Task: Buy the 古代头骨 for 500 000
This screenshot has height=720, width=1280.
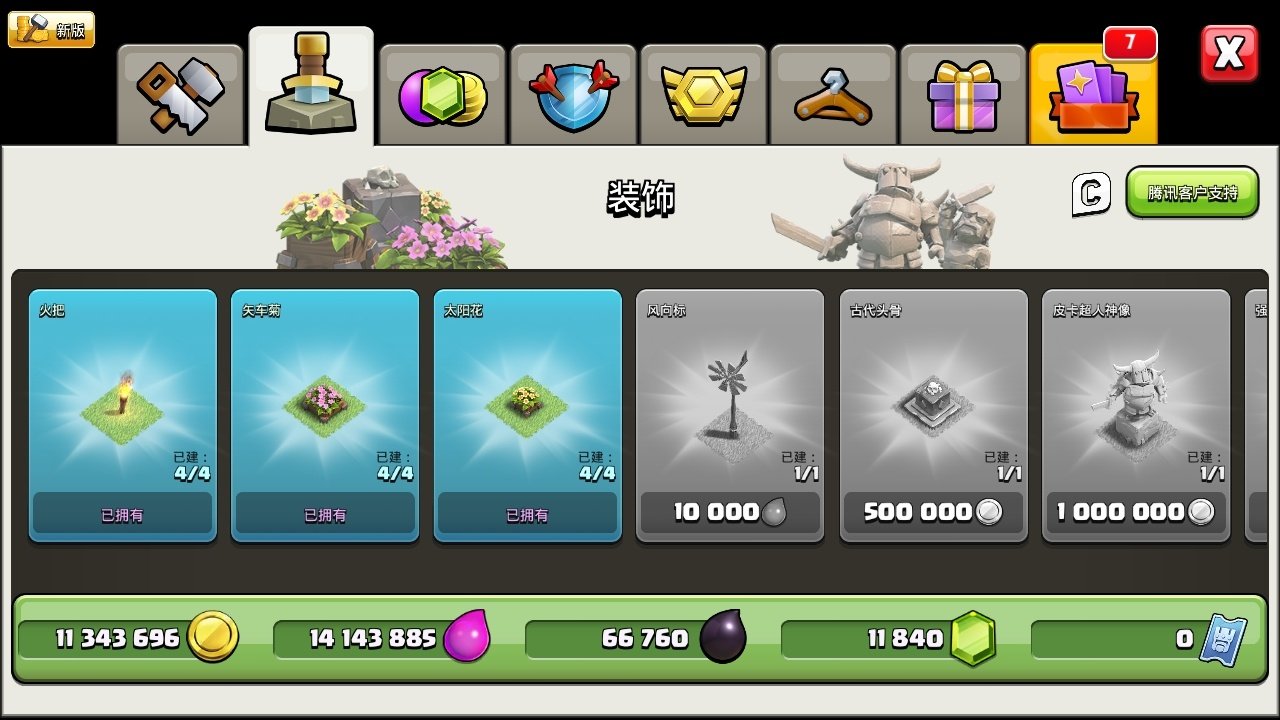Action: coord(933,512)
